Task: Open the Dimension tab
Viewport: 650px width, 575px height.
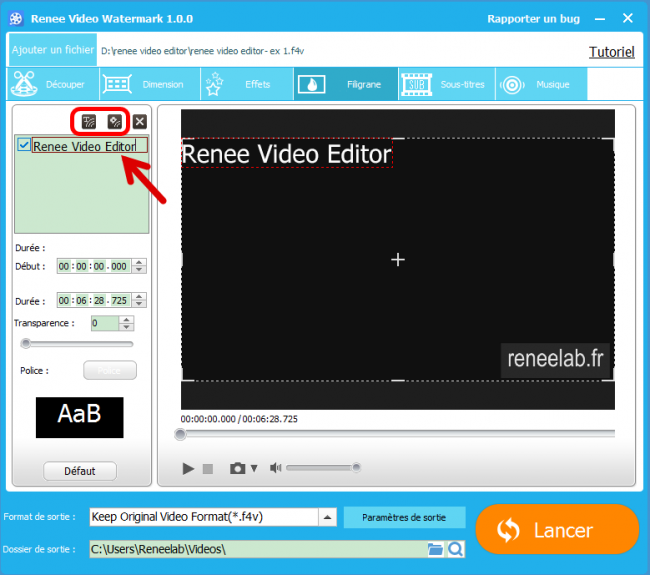Action: tap(150, 84)
